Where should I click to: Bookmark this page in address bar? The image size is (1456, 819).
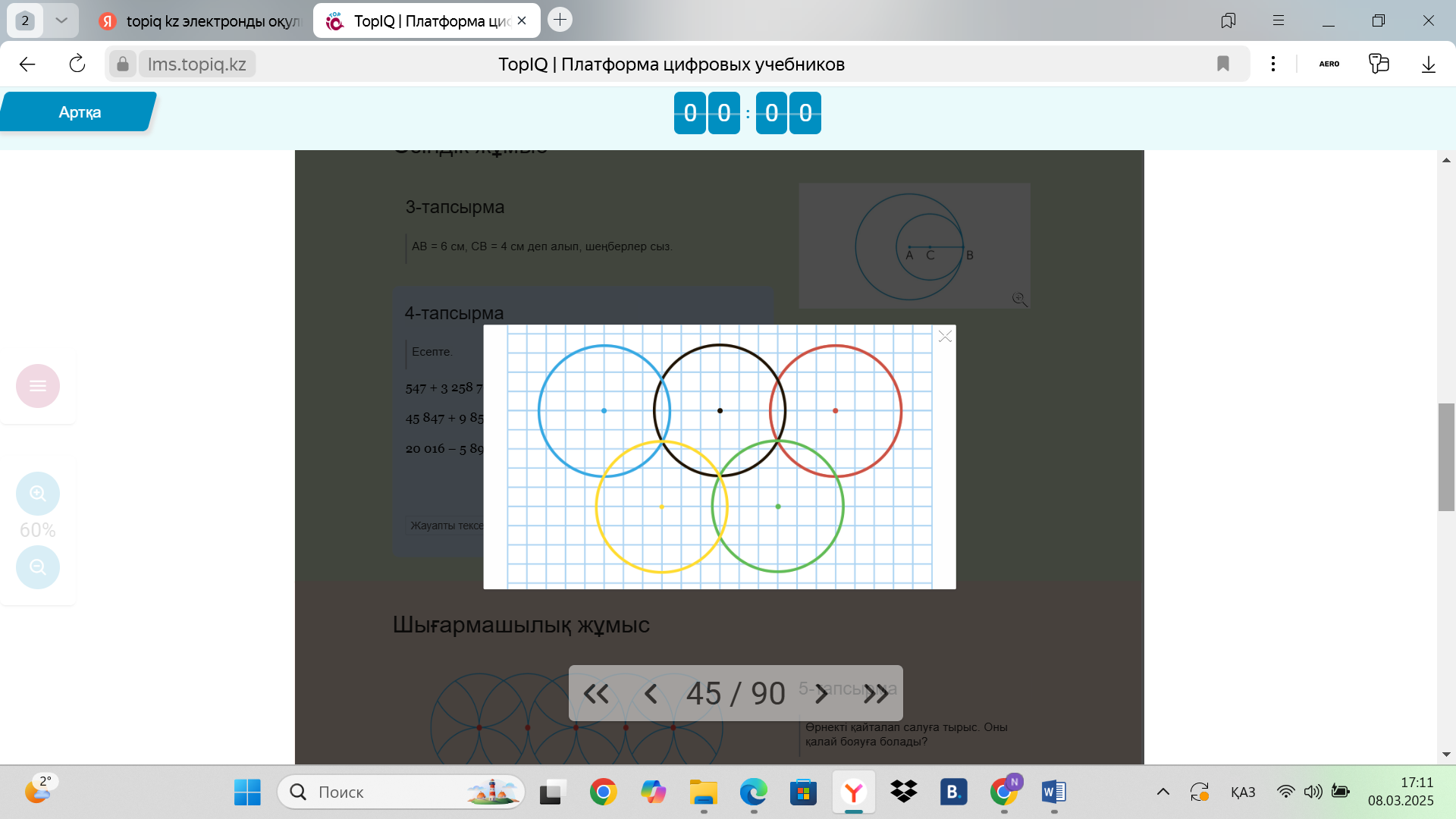tap(1222, 64)
